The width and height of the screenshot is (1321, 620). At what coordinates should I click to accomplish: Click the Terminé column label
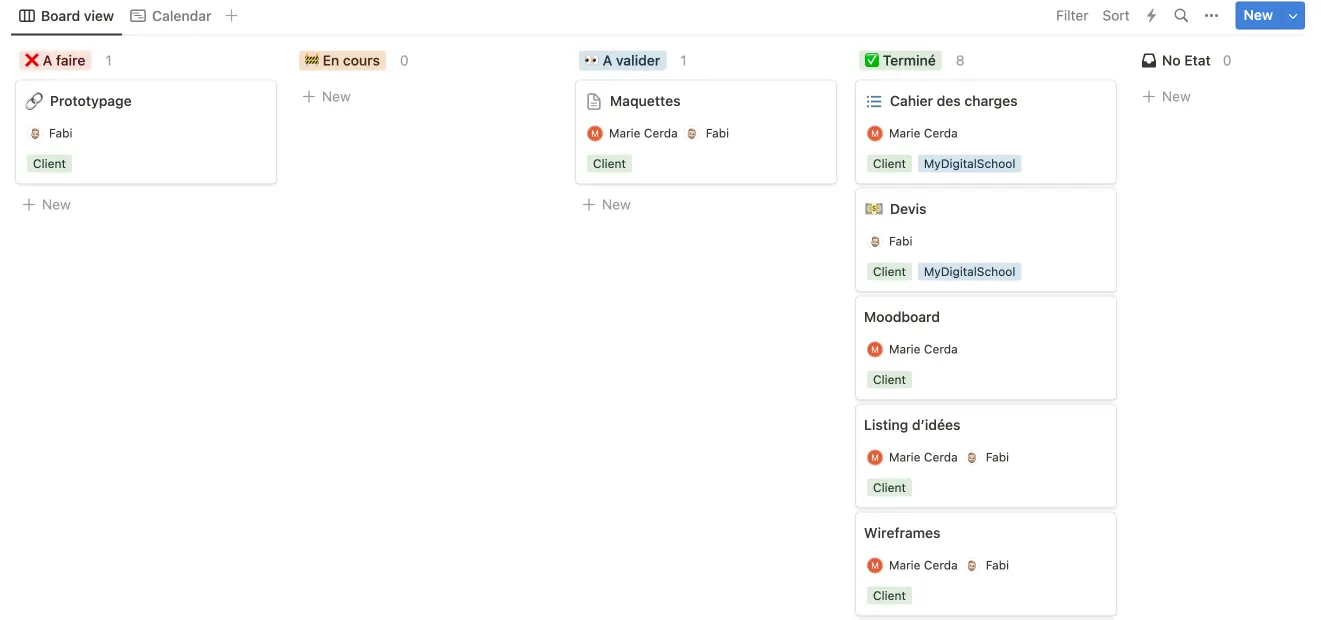coord(900,61)
